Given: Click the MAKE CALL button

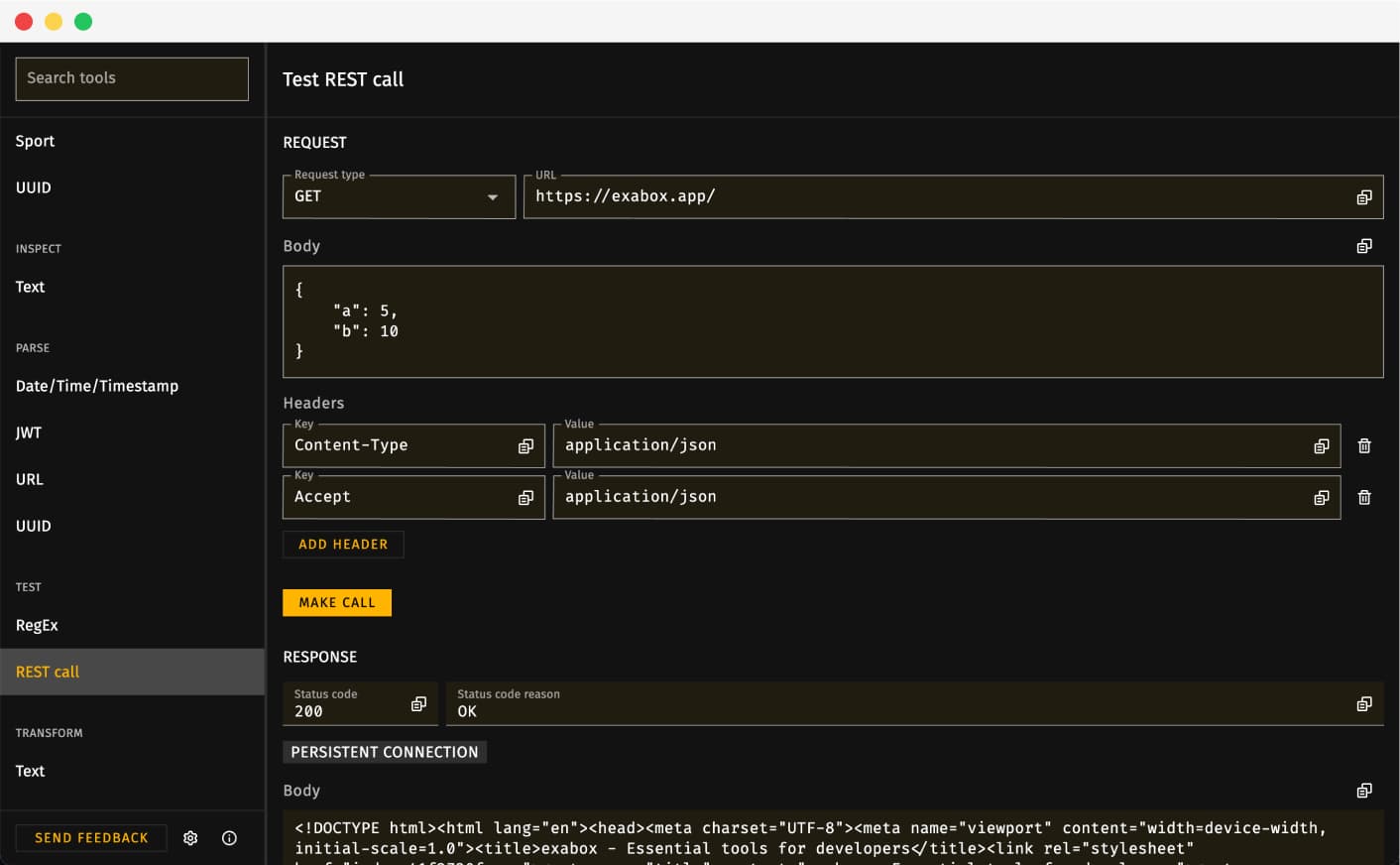Looking at the screenshot, I should coord(337,603).
